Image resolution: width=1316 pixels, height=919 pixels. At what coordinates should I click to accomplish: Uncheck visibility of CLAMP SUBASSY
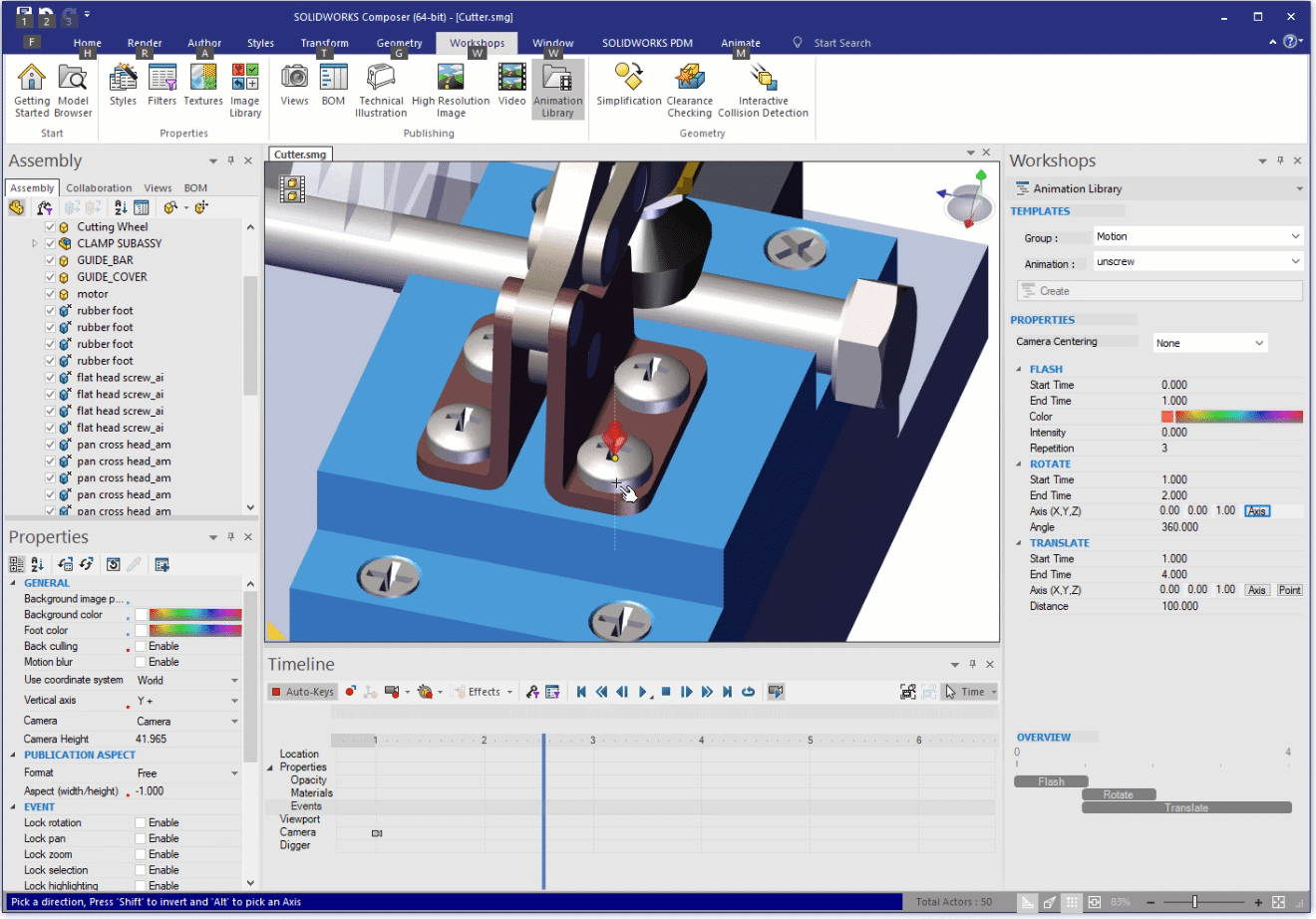point(50,243)
